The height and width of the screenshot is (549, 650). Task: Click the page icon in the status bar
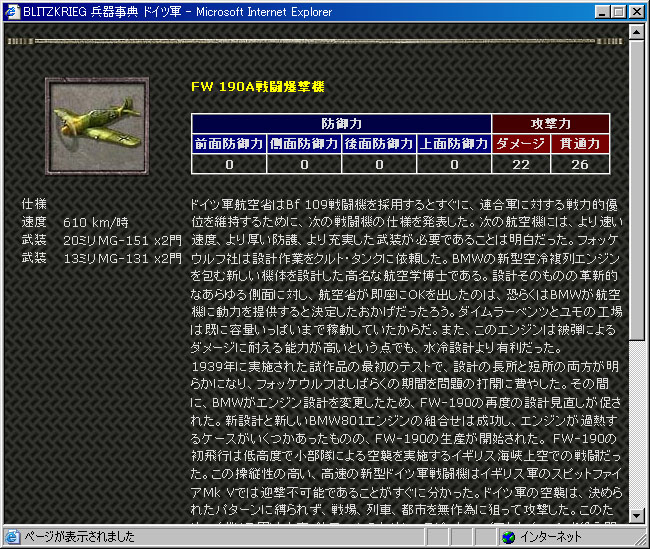13,537
